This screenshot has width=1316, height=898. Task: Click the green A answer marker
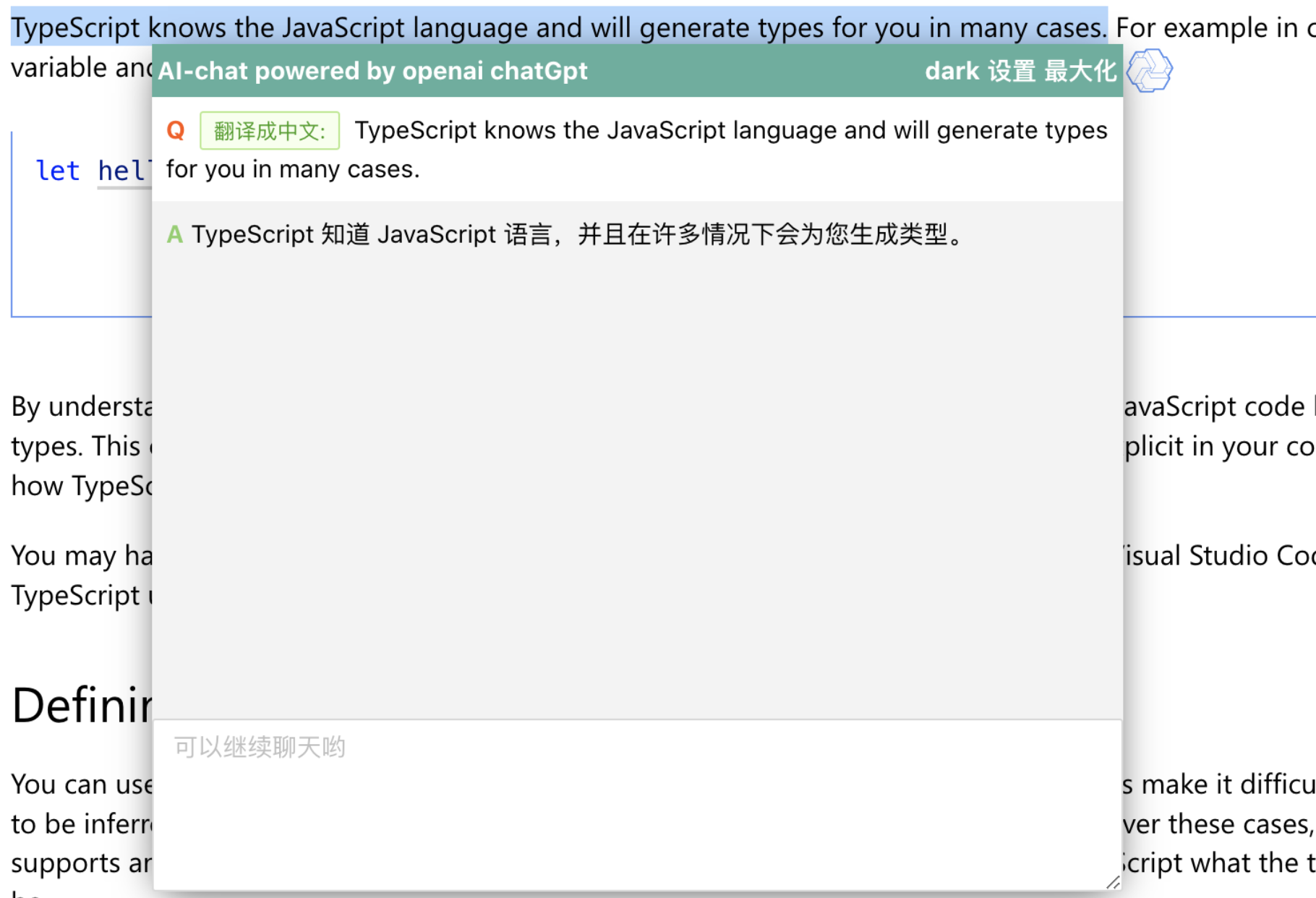[x=174, y=234]
